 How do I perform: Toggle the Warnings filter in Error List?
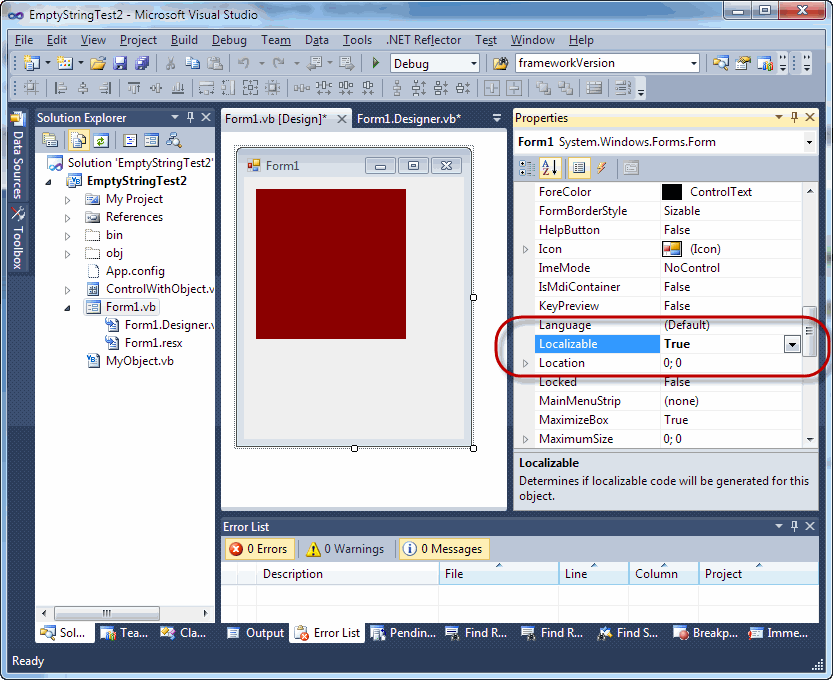coord(345,549)
